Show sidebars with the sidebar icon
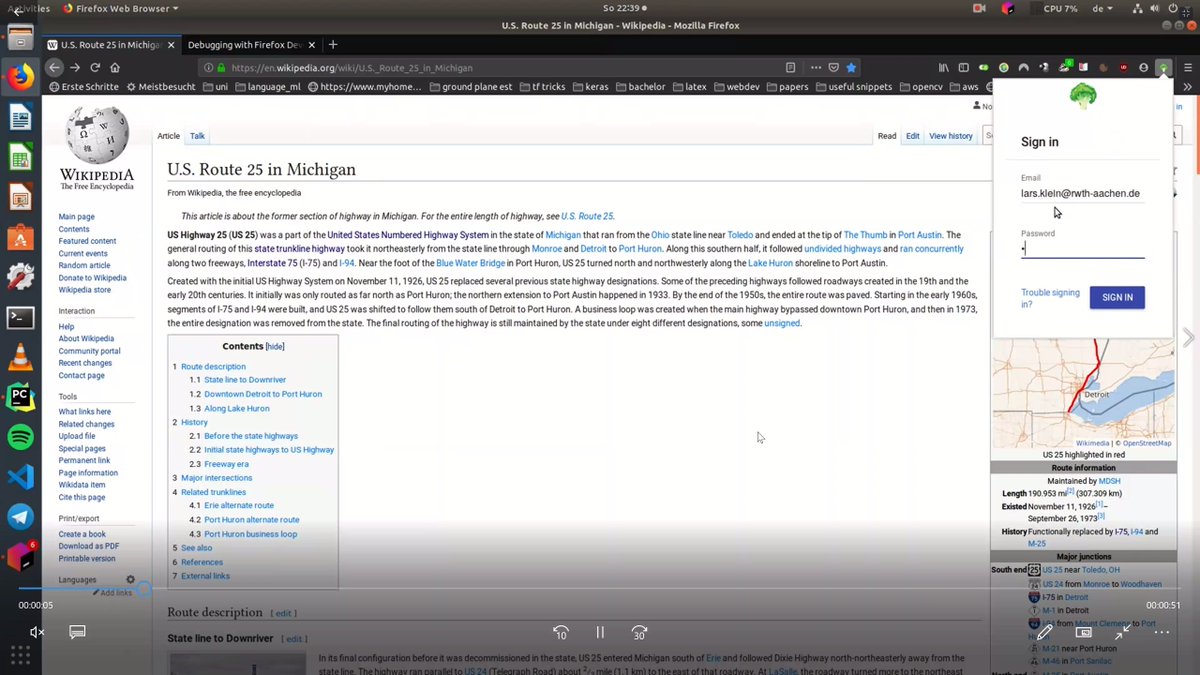This screenshot has width=1200, height=675. [x=963, y=68]
